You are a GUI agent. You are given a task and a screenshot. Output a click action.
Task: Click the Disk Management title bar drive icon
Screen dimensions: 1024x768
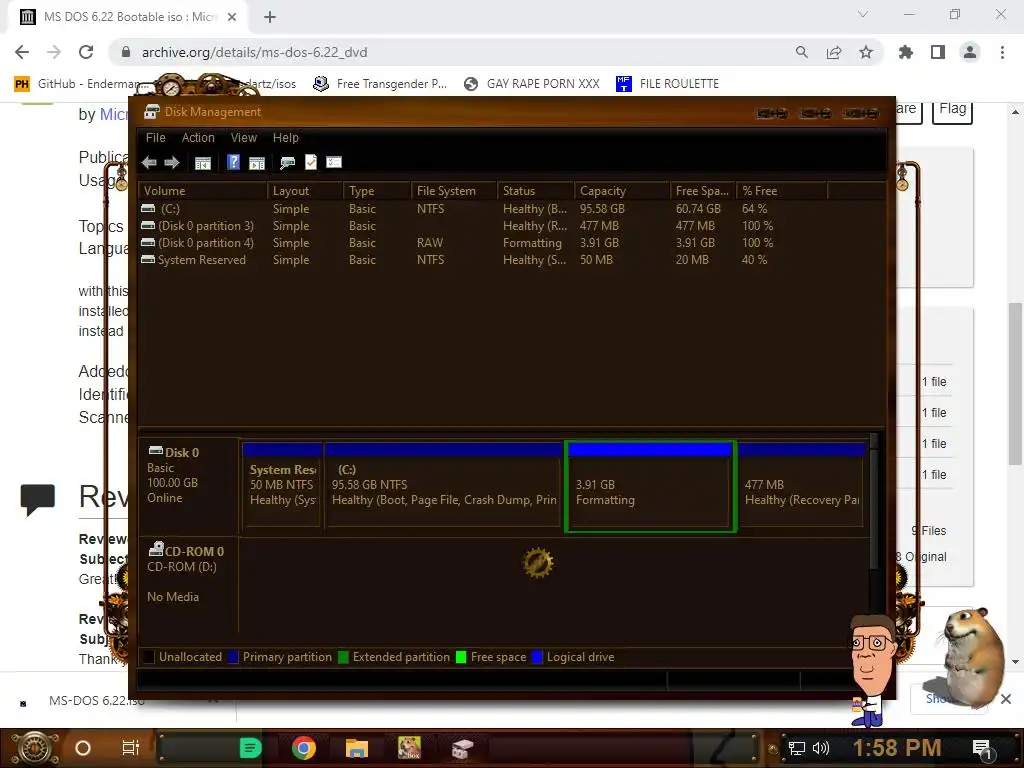click(x=152, y=112)
